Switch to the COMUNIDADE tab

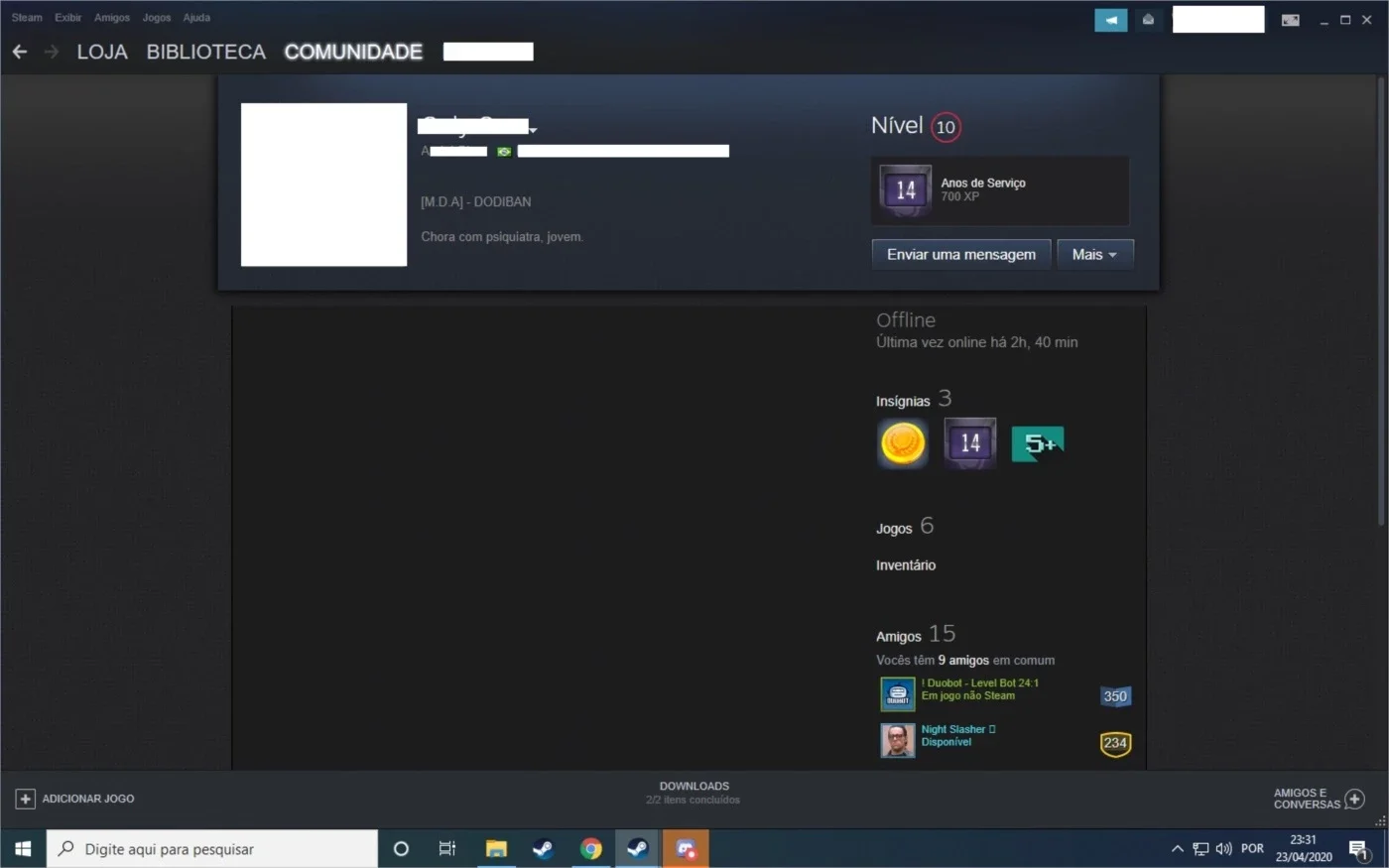pyautogui.click(x=353, y=52)
